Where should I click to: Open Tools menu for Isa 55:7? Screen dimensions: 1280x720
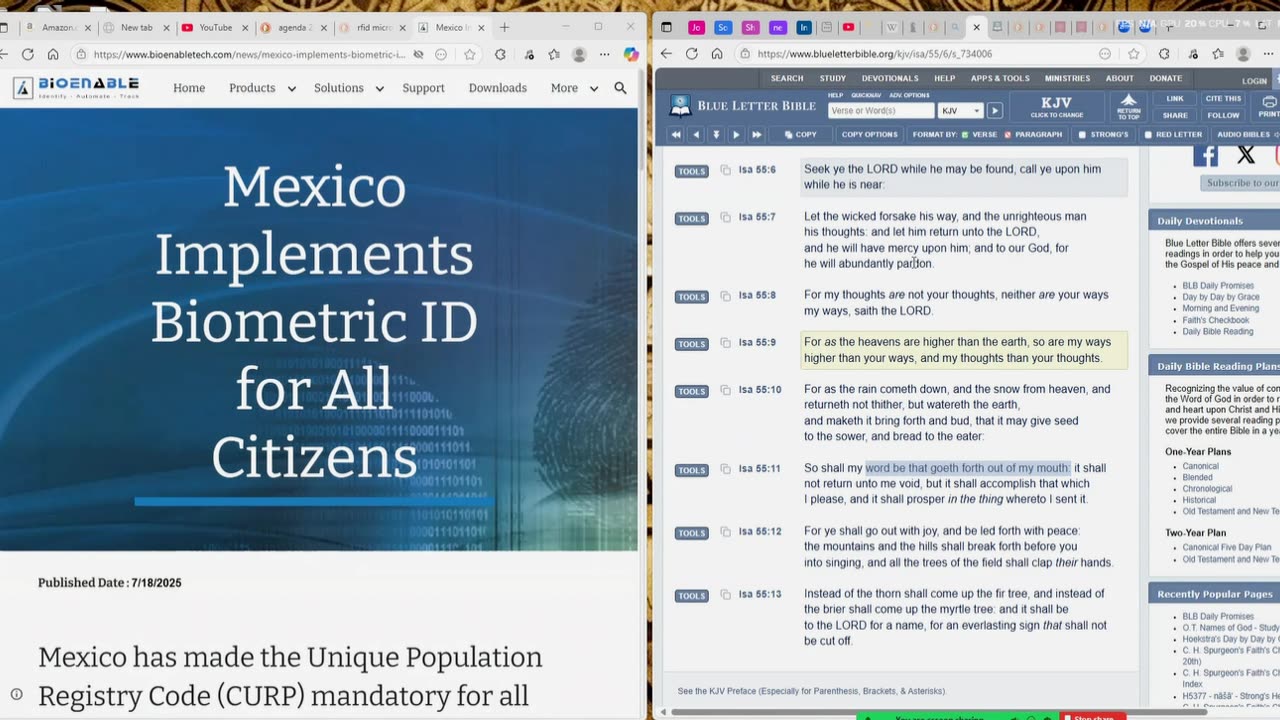(x=691, y=218)
